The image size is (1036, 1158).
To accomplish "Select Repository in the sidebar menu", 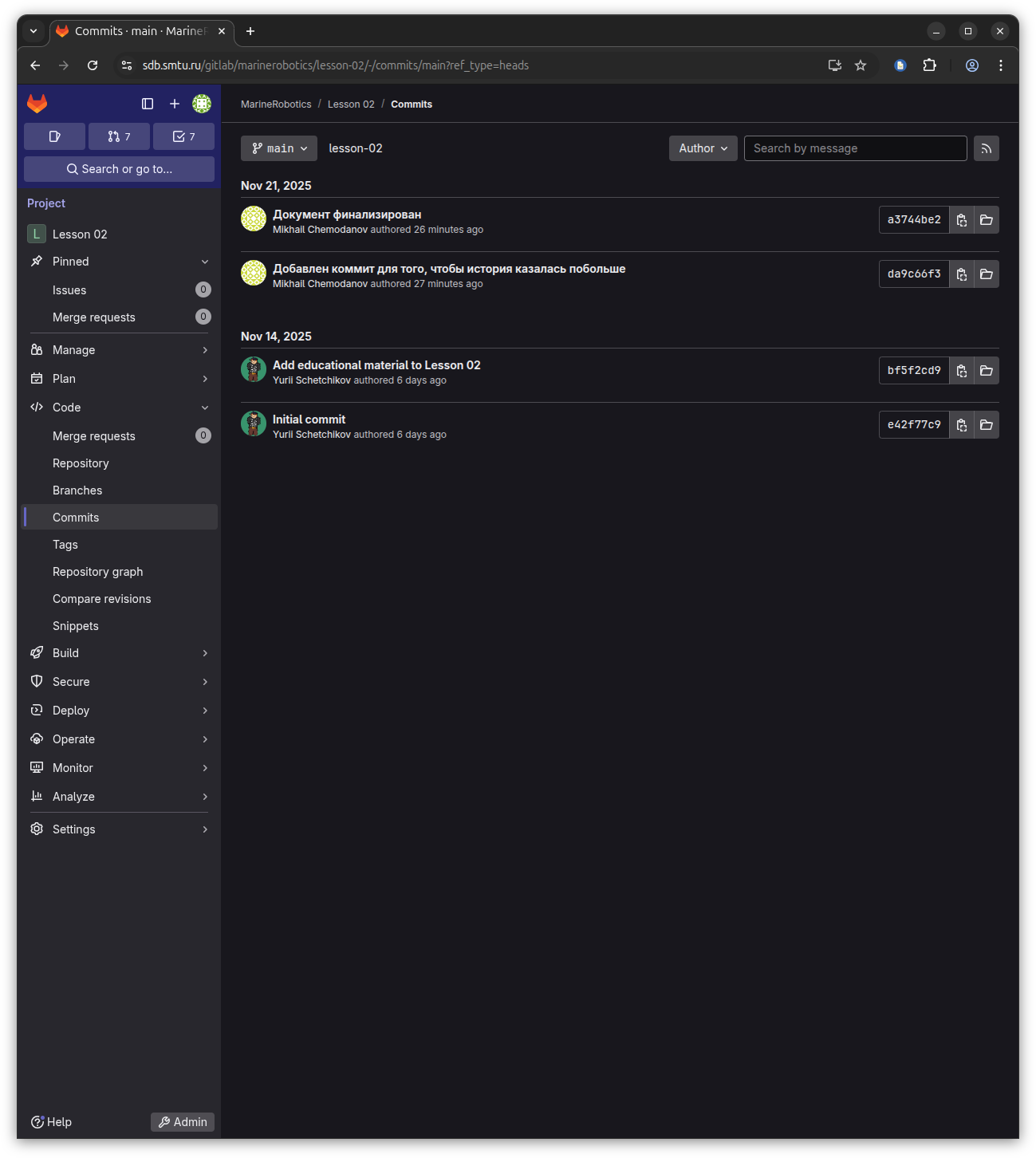I will tap(81, 463).
